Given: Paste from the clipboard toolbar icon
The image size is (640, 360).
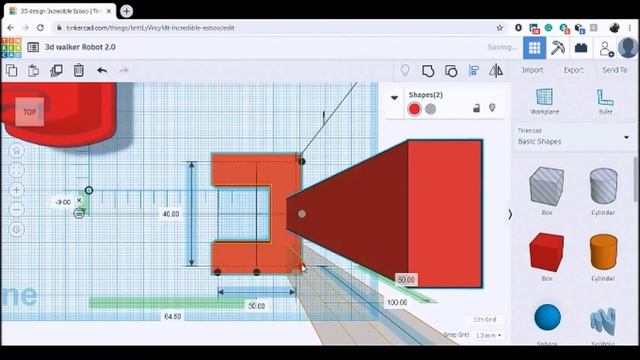Looking at the screenshot, I should [x=33, y=71].
